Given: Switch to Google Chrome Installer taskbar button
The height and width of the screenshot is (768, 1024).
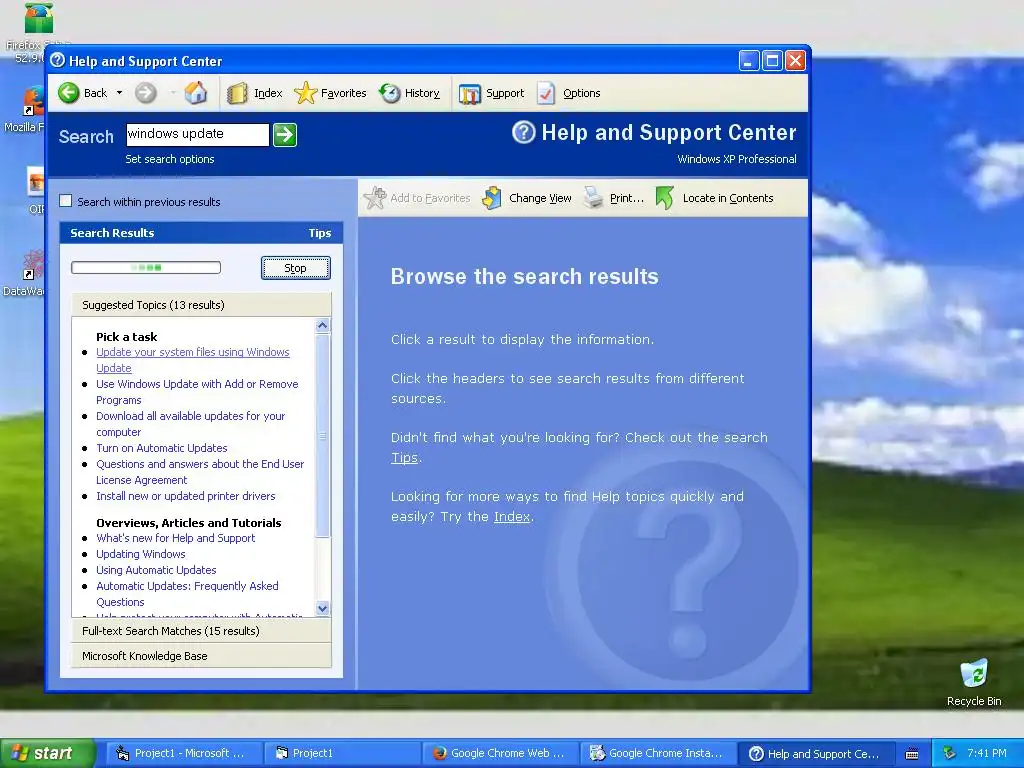Looking at the screenshot, I should coord(658,753).
